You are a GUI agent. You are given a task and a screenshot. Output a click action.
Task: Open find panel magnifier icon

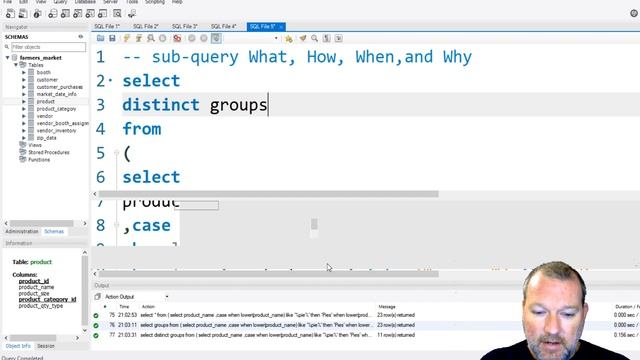coord(315,38)
